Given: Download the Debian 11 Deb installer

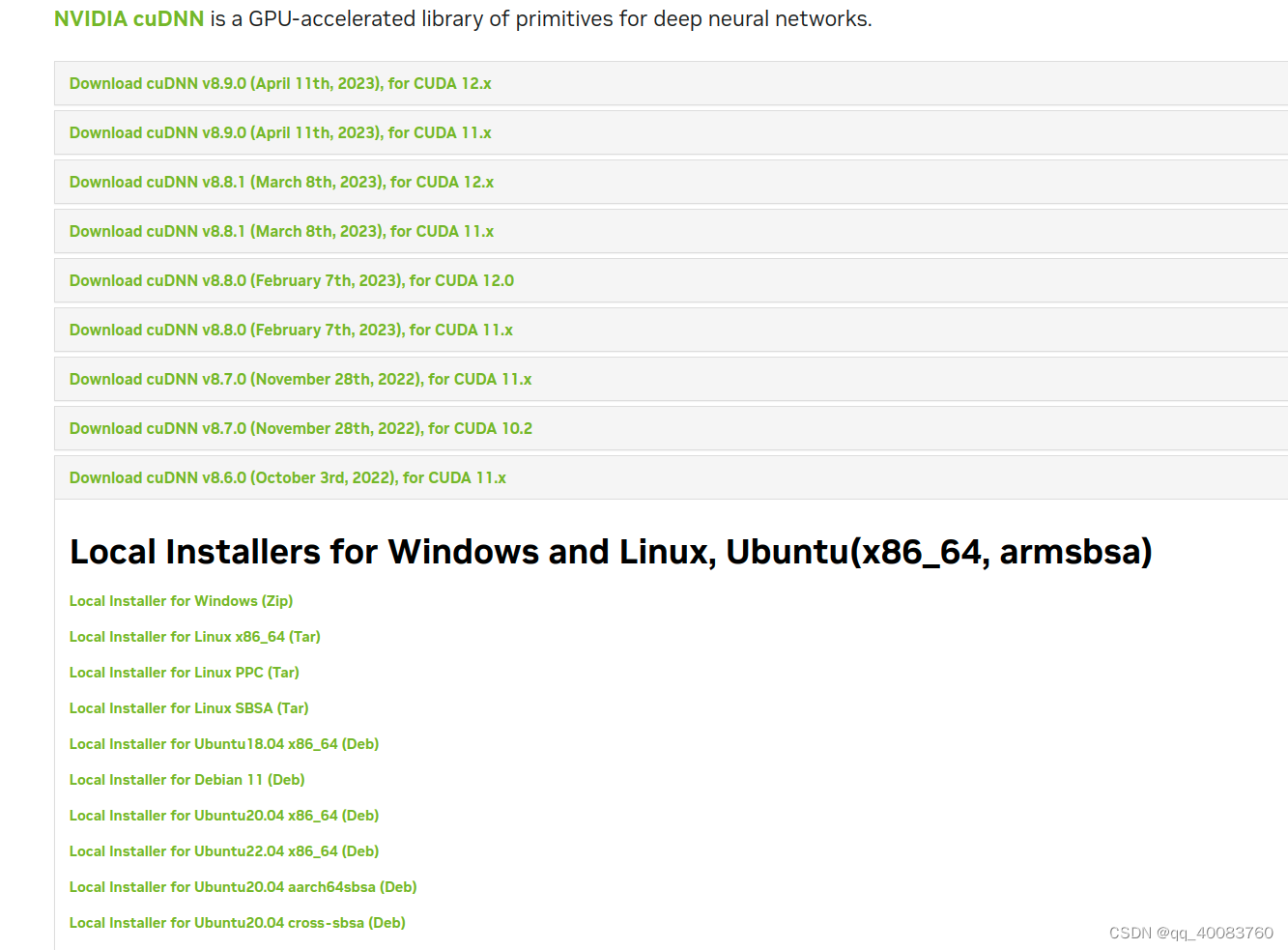Looking at the screenshot, I should [x=186, y=779].
